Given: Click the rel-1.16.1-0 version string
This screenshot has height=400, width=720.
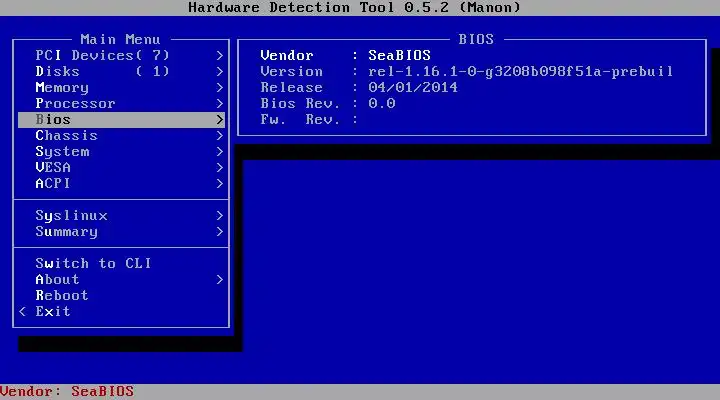Looking at the screenshot, I should click(521, 72).
